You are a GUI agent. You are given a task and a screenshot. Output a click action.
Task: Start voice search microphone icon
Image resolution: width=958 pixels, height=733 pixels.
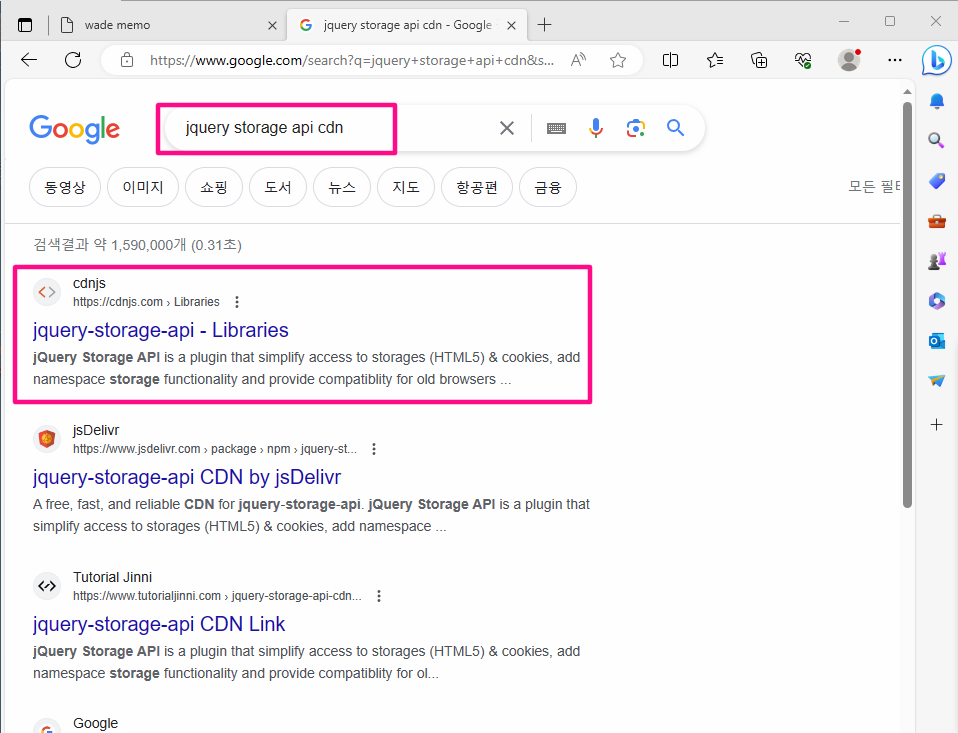tap(596, 128)
